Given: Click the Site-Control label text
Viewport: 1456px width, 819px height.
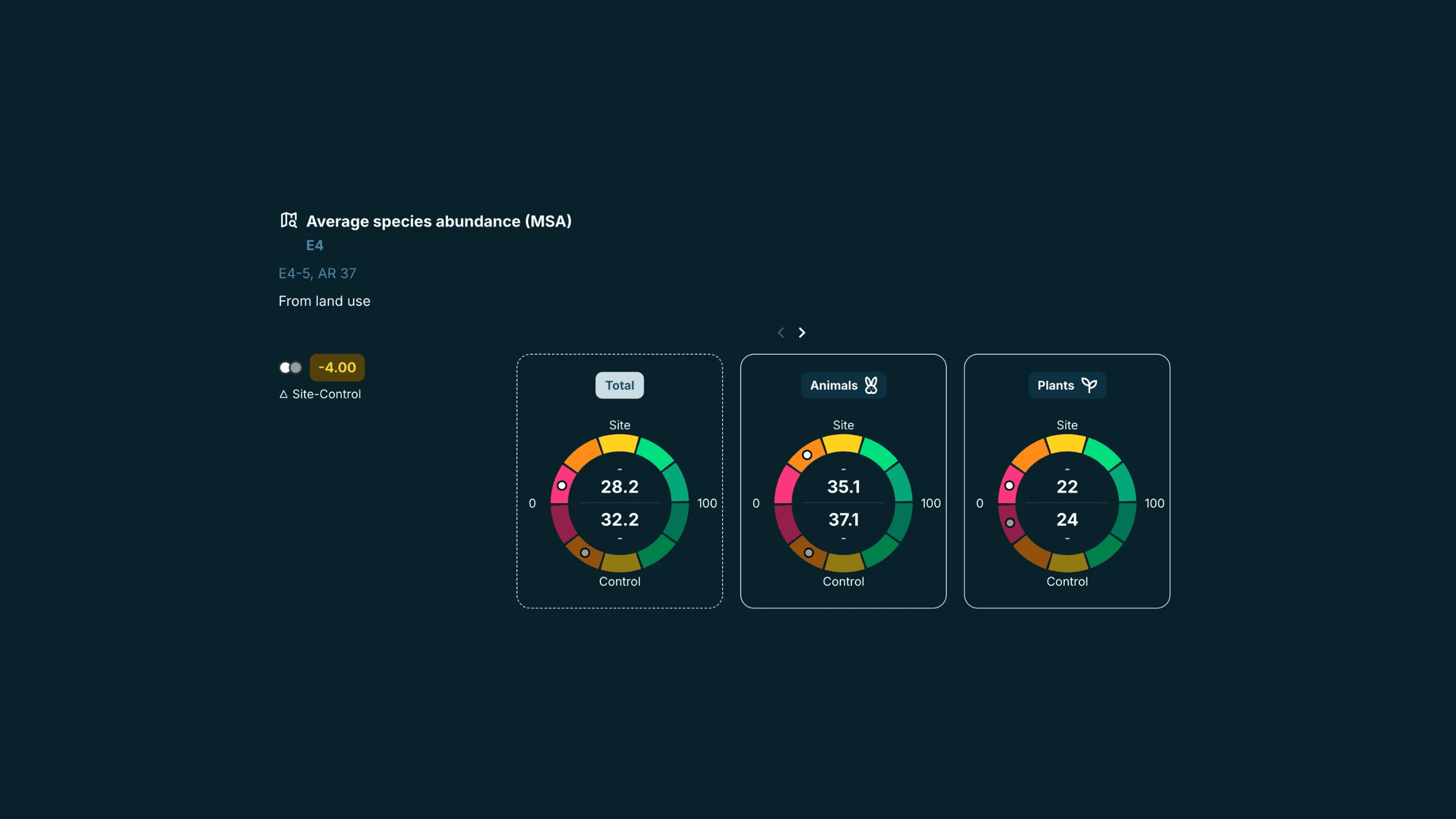Looking at the screenshot, I should pyautogui.click(x=326, y=394).
